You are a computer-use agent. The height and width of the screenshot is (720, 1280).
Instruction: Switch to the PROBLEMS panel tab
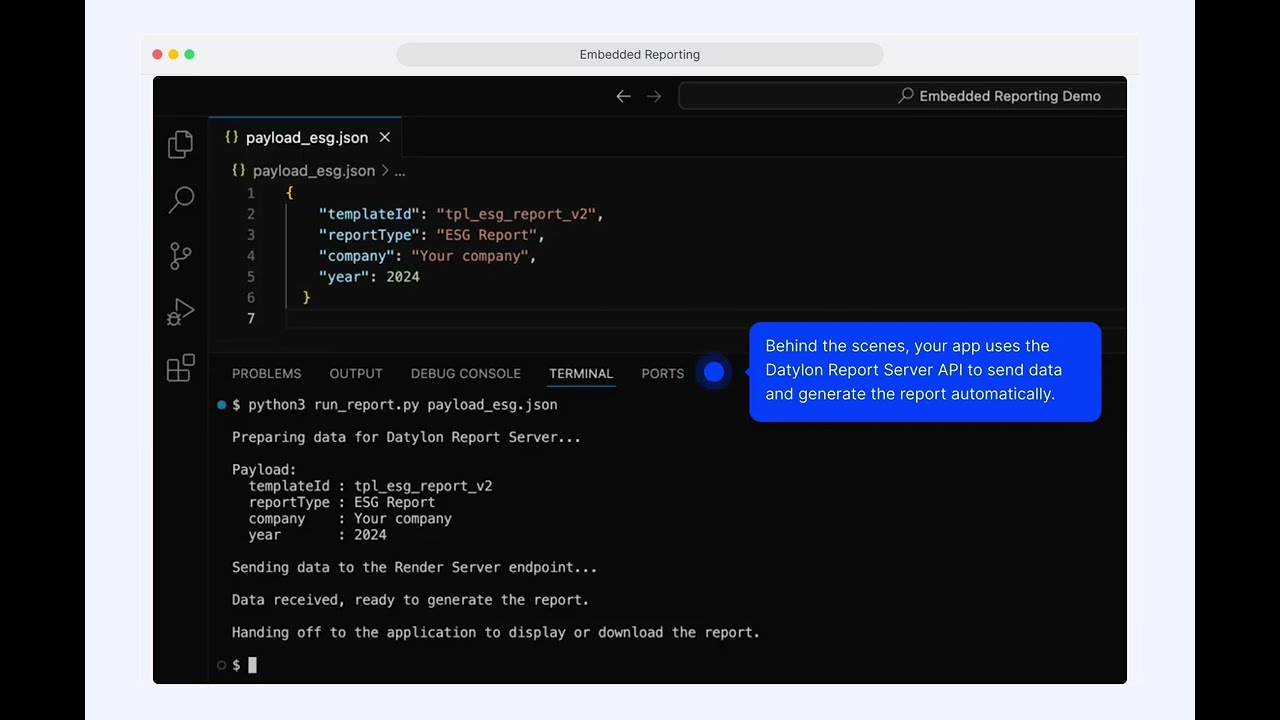point(266,373)
